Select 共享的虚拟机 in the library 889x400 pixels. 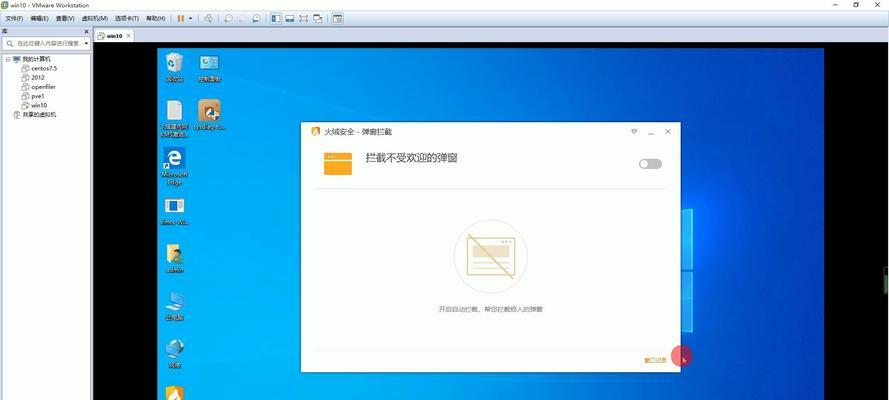coord(39,114)
